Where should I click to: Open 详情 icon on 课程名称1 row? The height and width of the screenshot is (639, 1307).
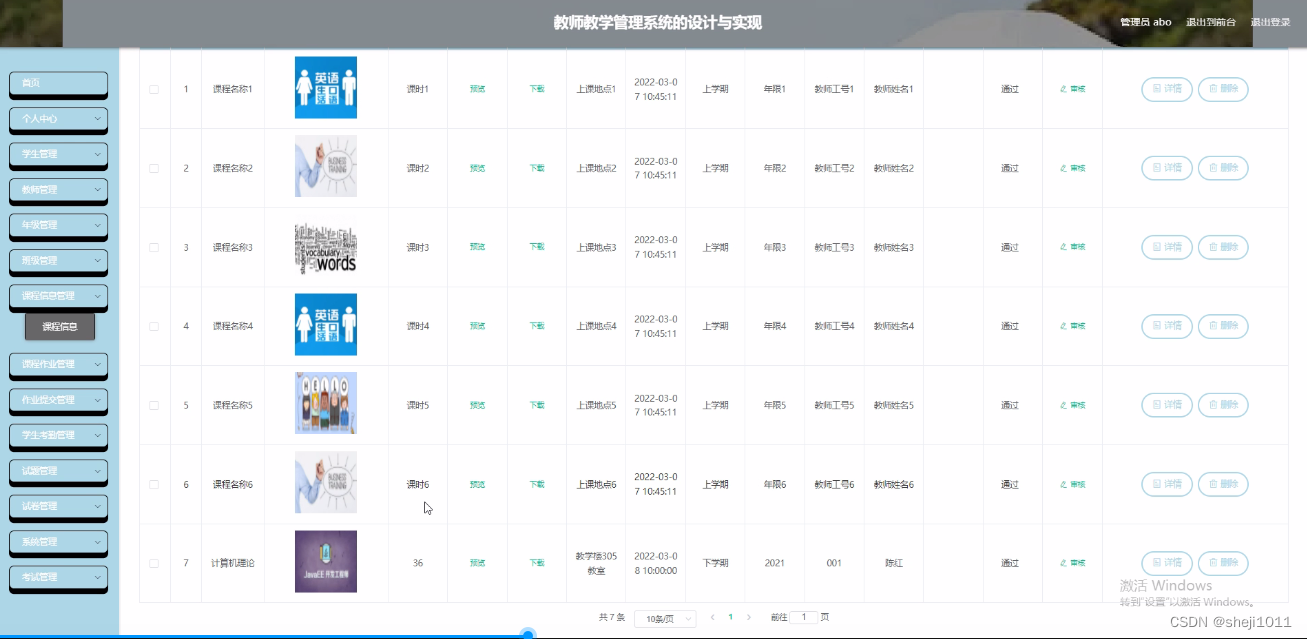1166,89
